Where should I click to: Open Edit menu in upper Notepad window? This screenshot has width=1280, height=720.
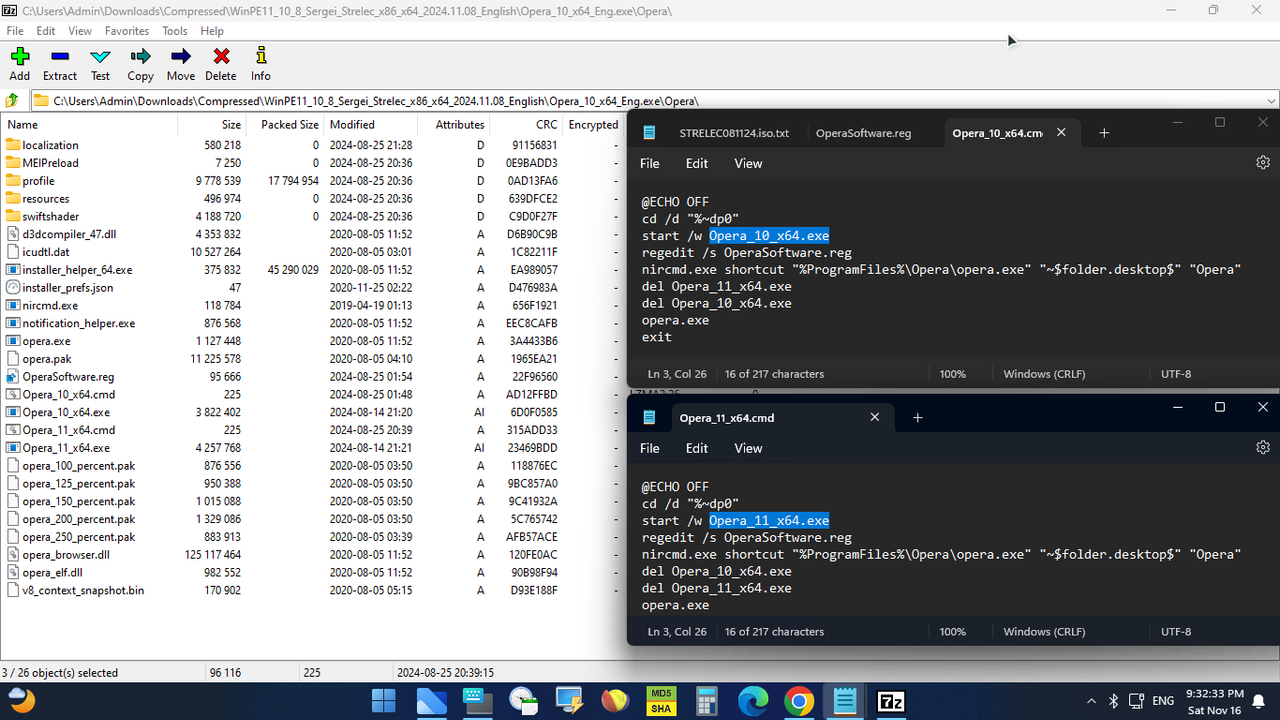pos(697,163)
